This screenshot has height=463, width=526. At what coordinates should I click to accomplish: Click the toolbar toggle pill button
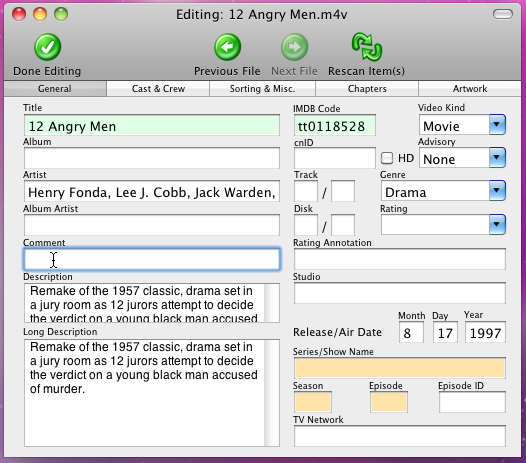503,14
